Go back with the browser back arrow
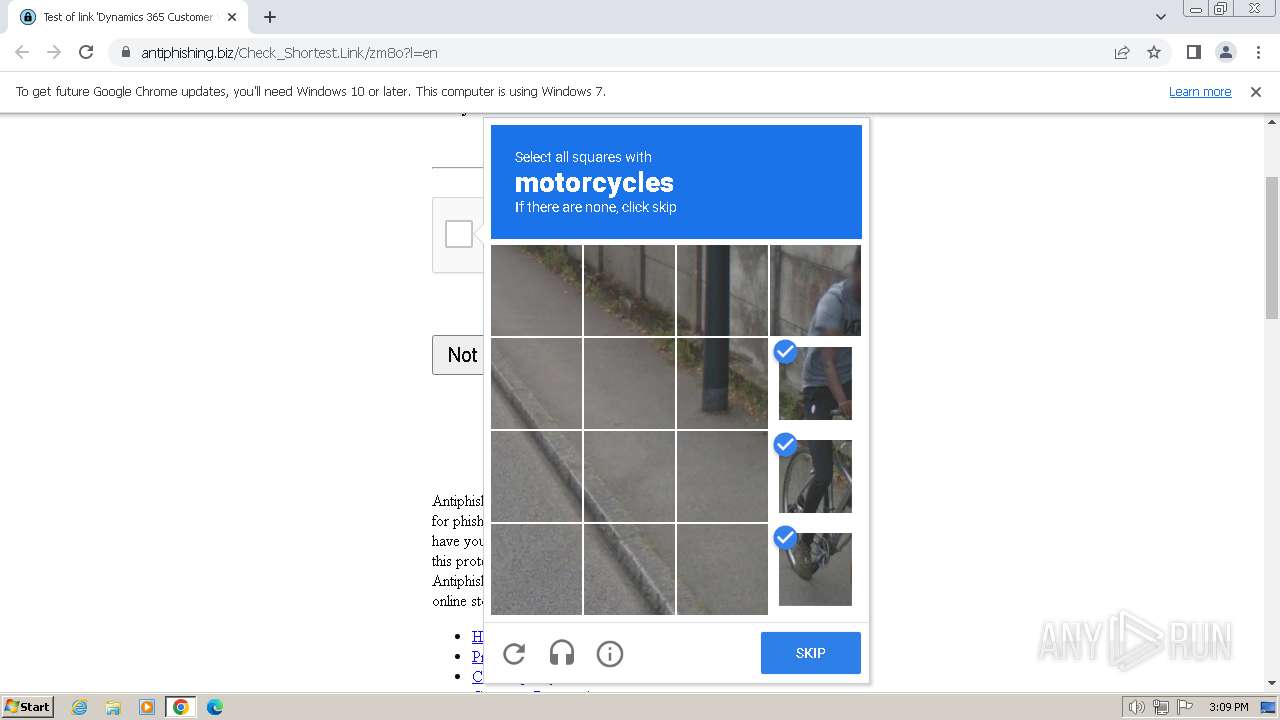1280x720 pixels. click(22, 52)
